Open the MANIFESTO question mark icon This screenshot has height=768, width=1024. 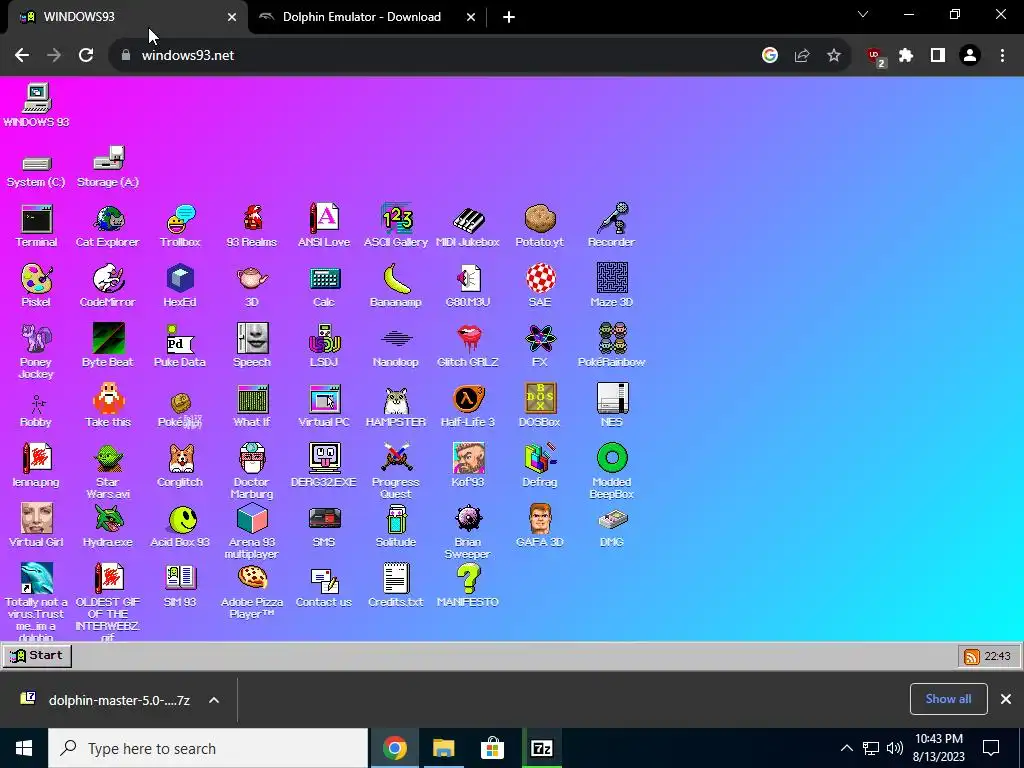tap(468, 586)
